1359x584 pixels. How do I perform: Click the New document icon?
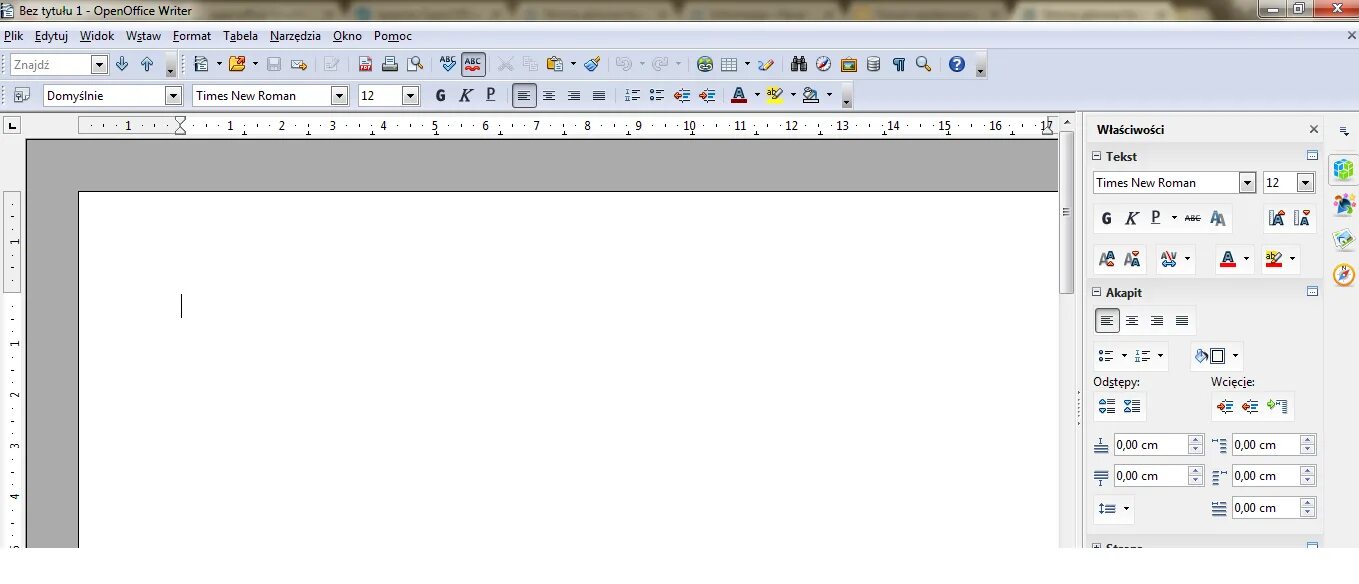coord(202,64)
